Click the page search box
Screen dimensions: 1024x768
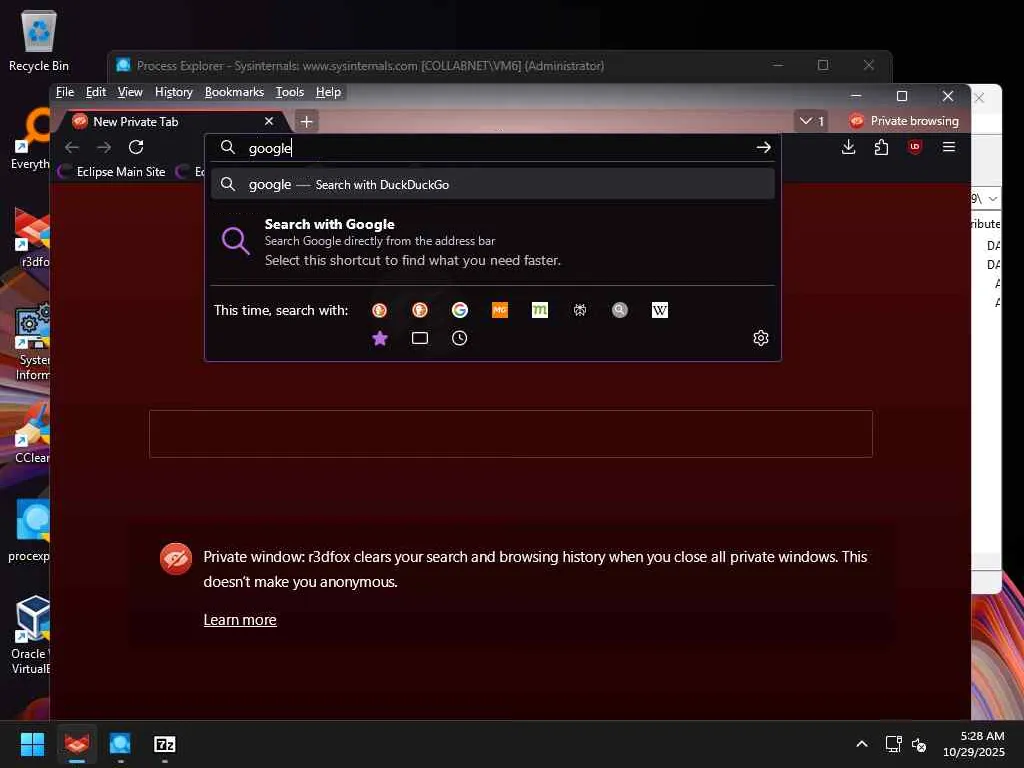click(511, 434)
